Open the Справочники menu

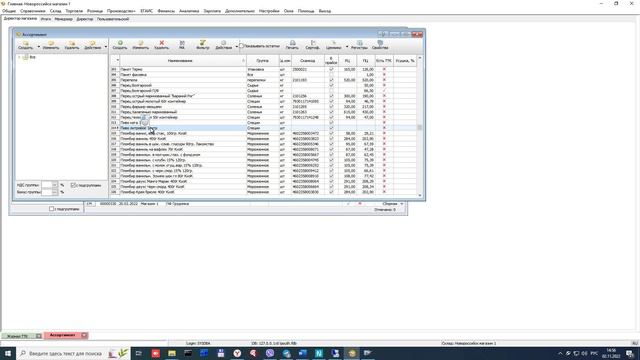(33, 11)
